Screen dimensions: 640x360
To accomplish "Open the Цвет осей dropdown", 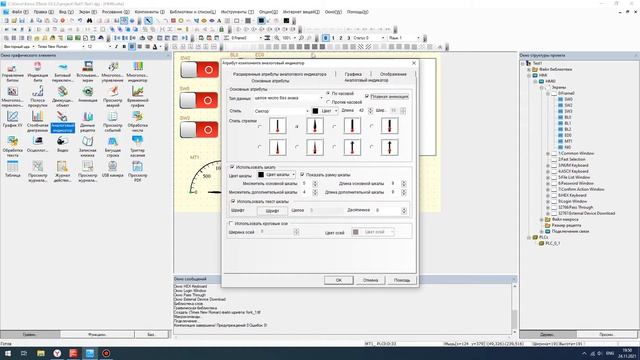I will (392, 232).
